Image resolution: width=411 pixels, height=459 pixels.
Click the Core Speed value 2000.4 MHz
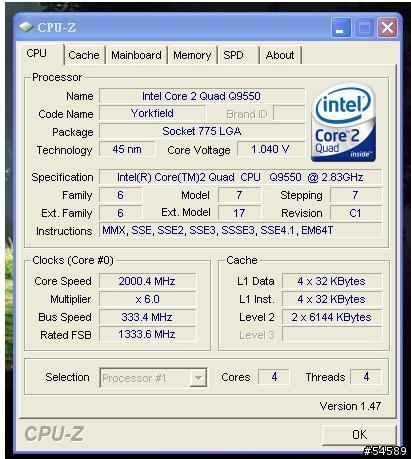[x=147, y=281]
